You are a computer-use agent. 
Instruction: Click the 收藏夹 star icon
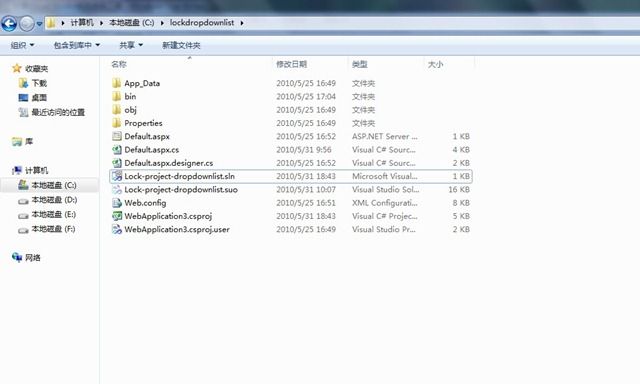(17, 68)
